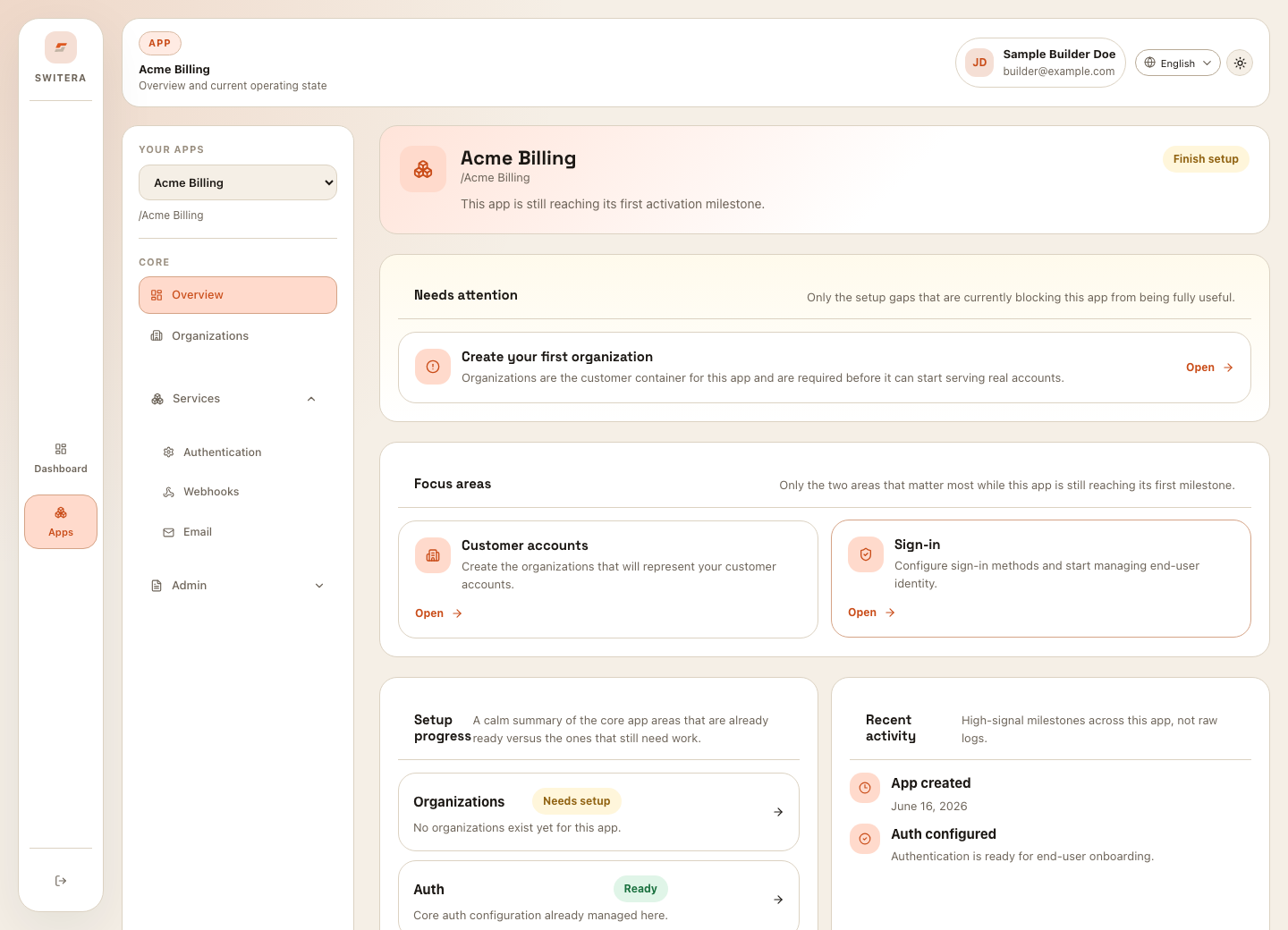The image size is (1288, 930).
Task: Open the Dashboard icon in left rail
Action: click(x=61, y=449)
